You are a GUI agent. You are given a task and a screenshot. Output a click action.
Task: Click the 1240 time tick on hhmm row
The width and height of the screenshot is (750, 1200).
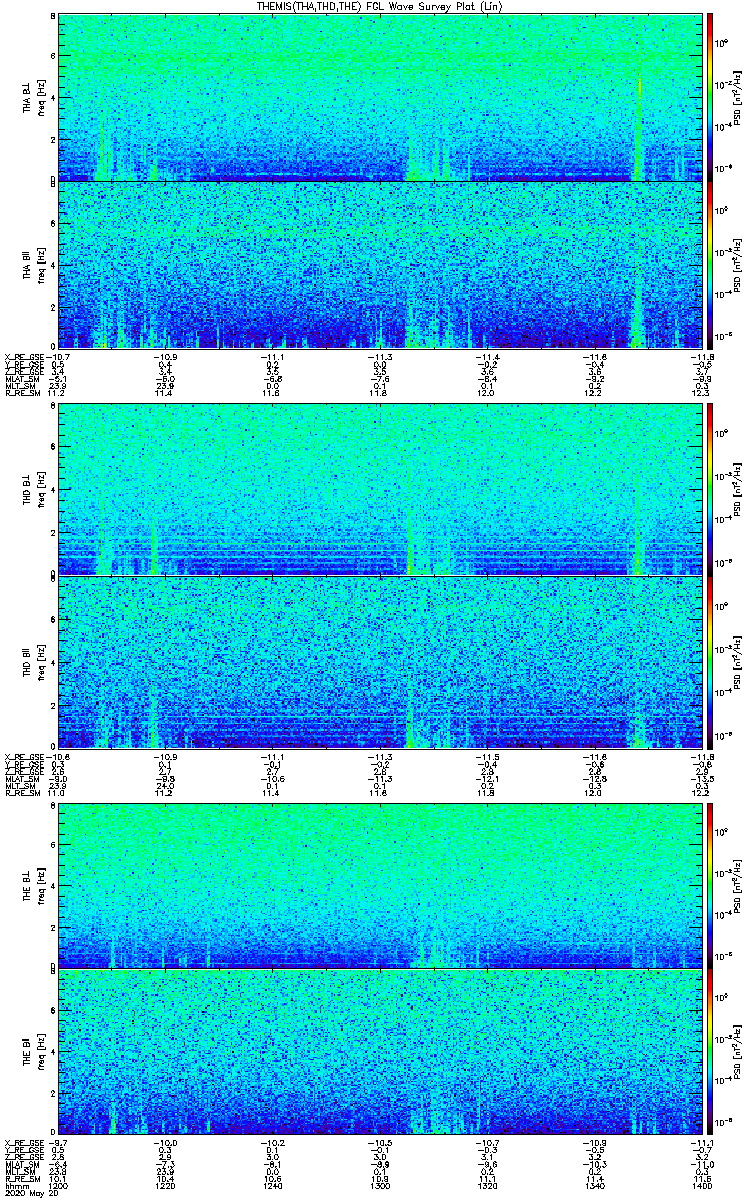coord(272,1188)
